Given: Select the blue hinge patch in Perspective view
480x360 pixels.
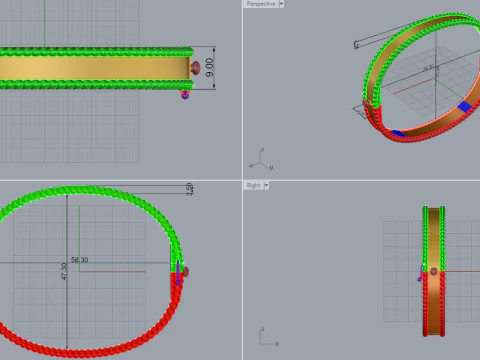Looking at the screenshot, I should tap(464, 106).
